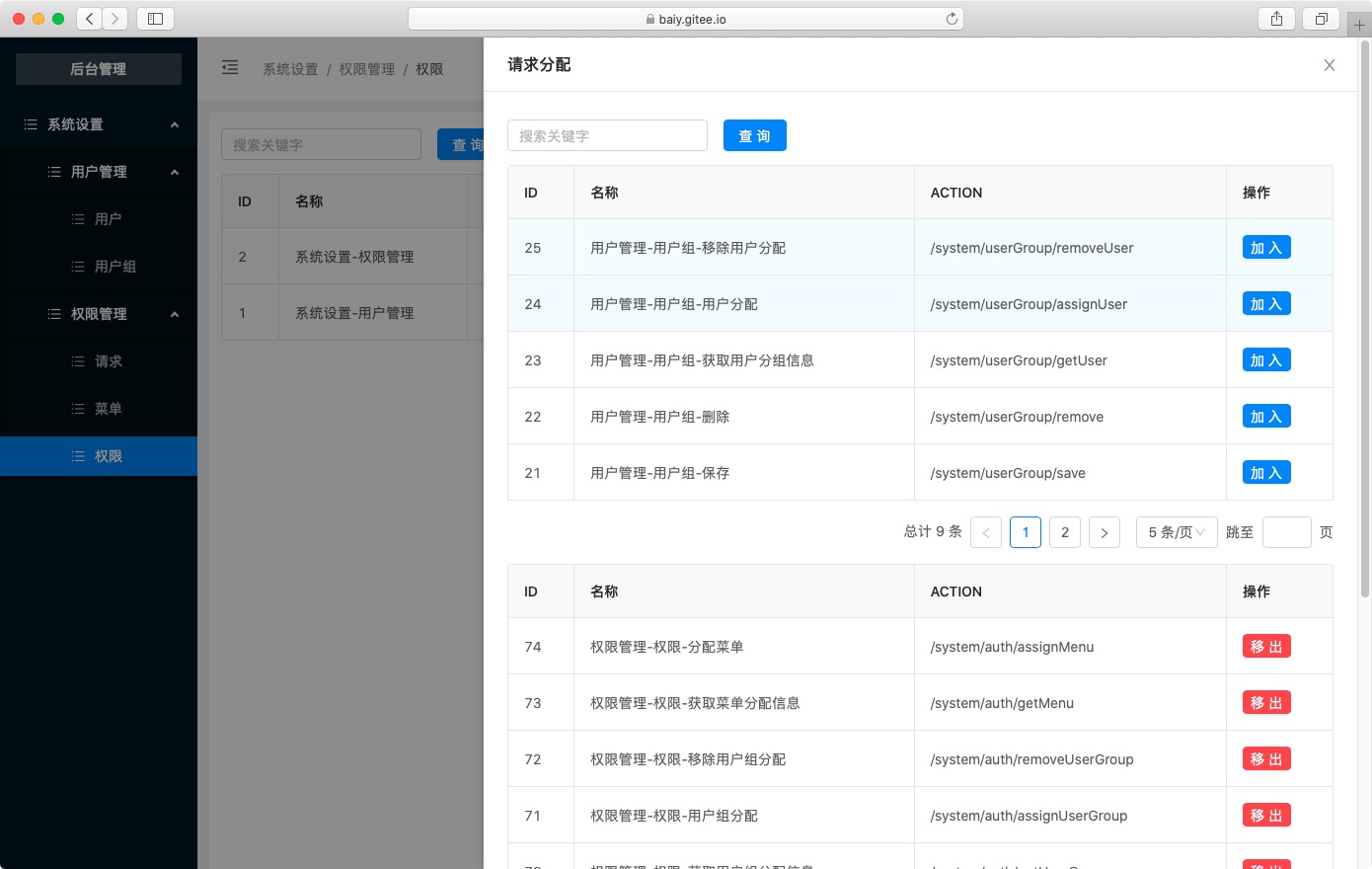Click 系统设置 breadcrumb link
The image size is (1372, 869).
pyautogui.click(x=290, y=69)
